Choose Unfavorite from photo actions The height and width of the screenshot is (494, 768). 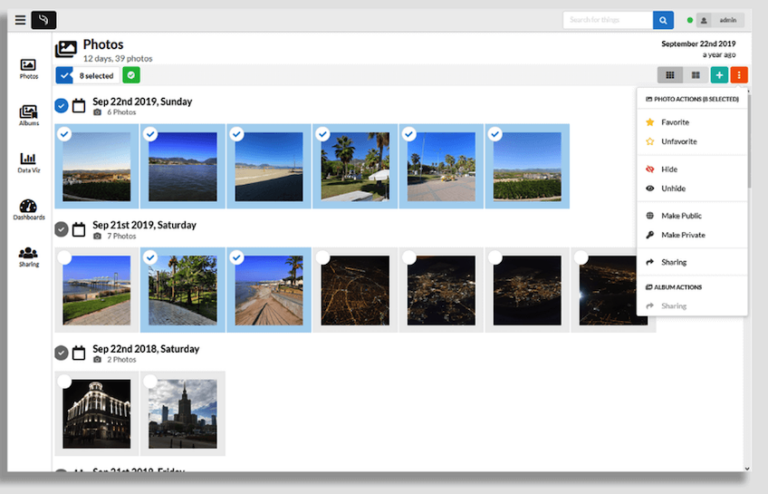(692, 141)
